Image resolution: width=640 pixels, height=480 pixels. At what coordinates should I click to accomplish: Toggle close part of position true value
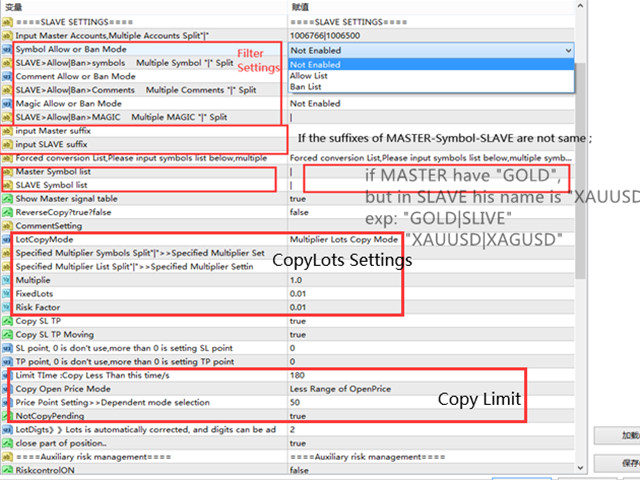point(298,443)
